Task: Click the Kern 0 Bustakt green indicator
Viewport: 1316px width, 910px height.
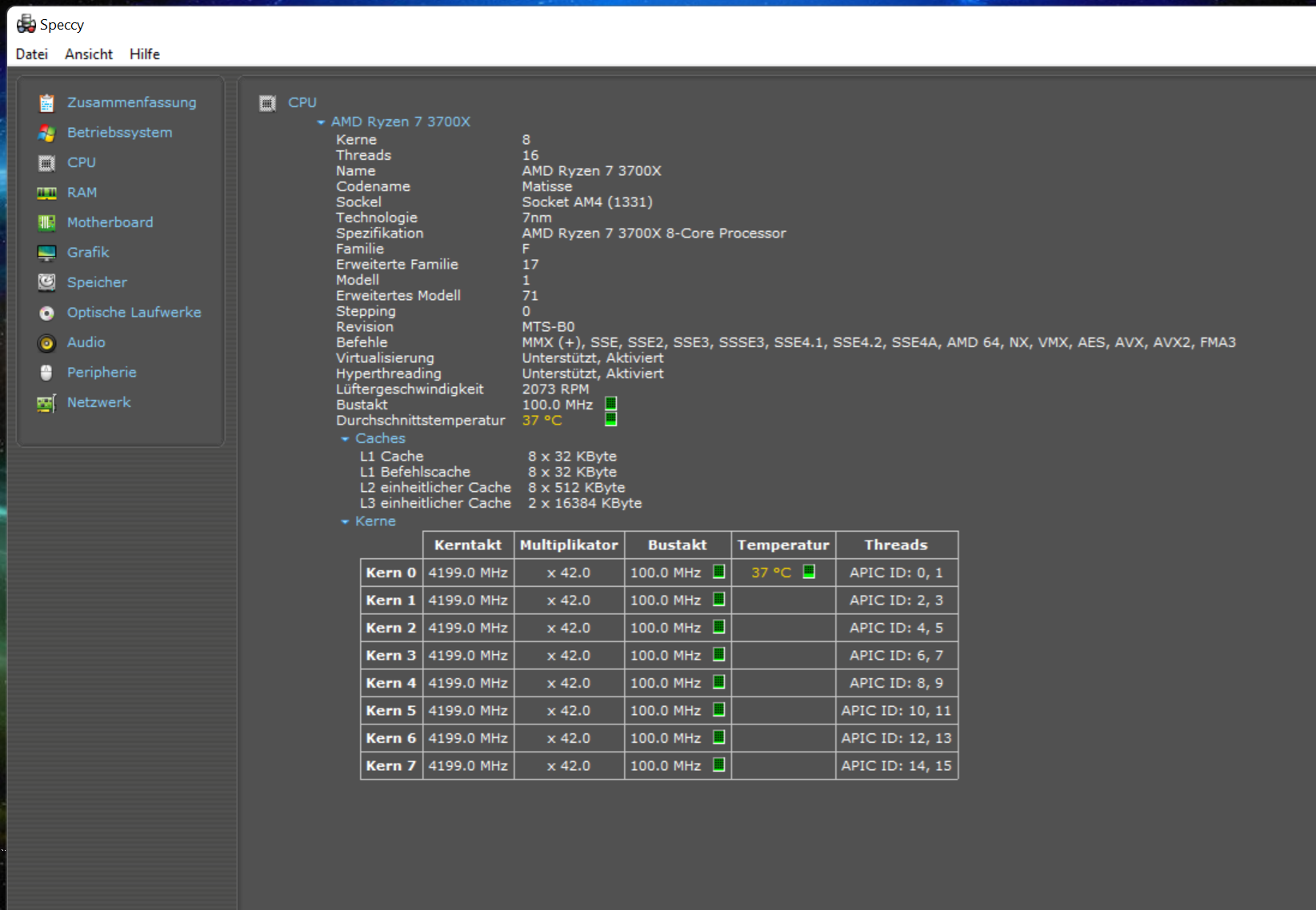Action: (719, 572)
